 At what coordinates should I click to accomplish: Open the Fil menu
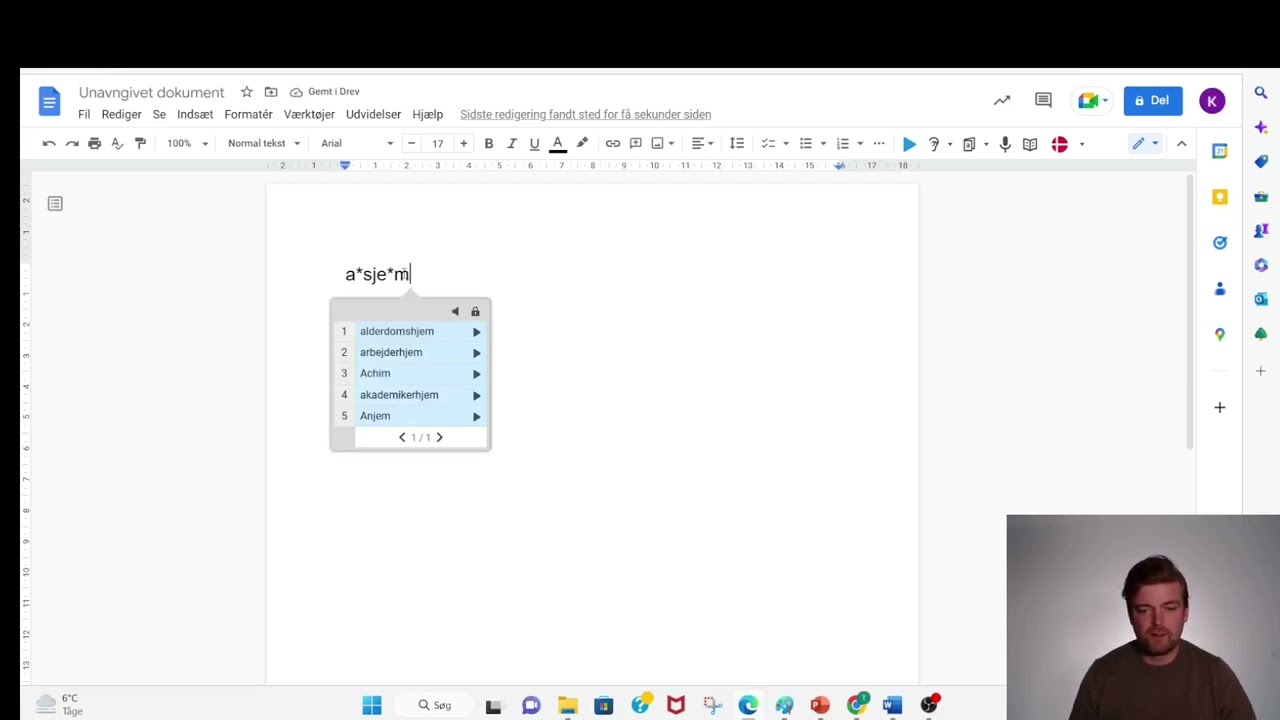pos(84,114)
